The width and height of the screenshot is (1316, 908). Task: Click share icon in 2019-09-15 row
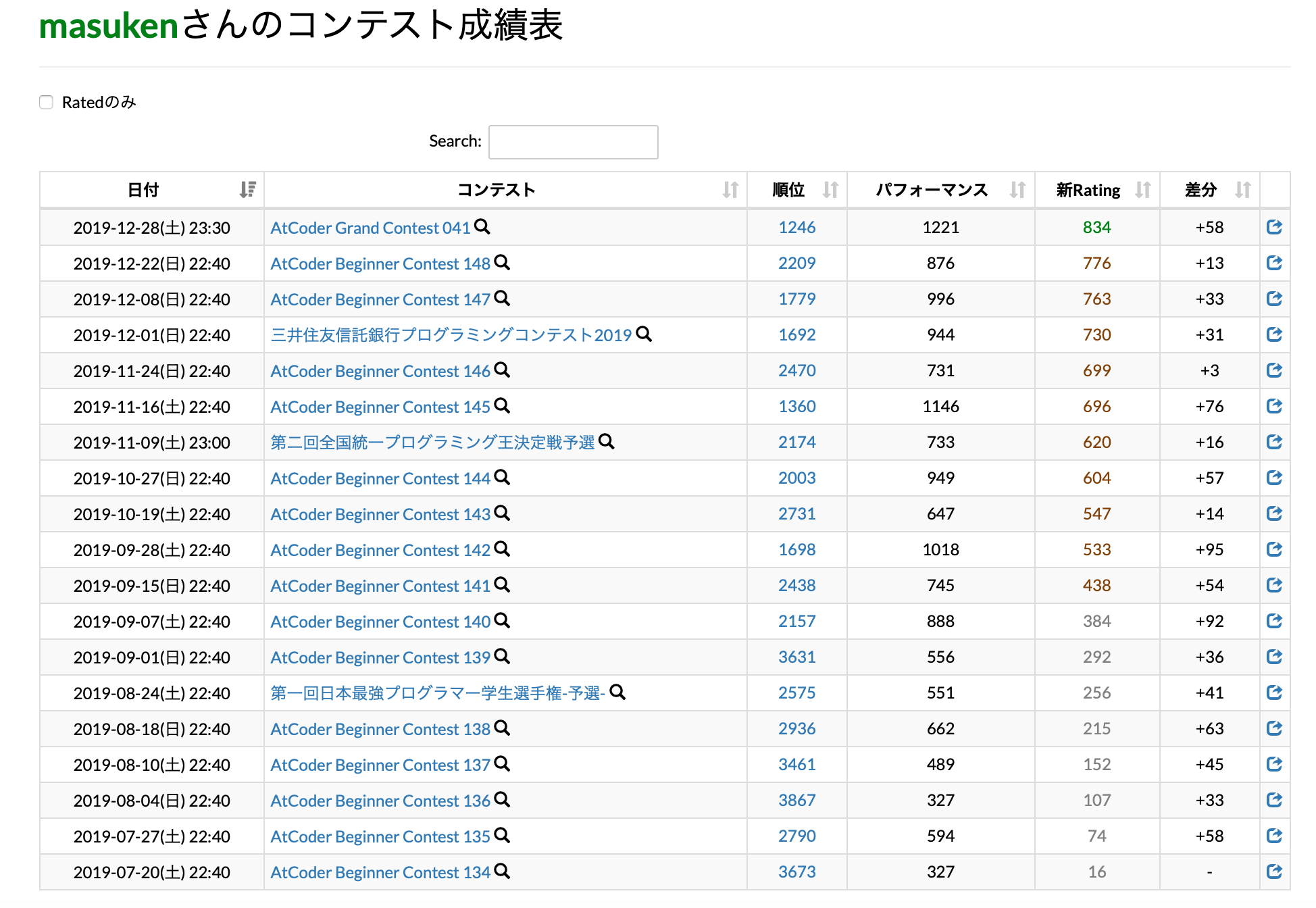pyautogui.click(x=1275, y=585)
